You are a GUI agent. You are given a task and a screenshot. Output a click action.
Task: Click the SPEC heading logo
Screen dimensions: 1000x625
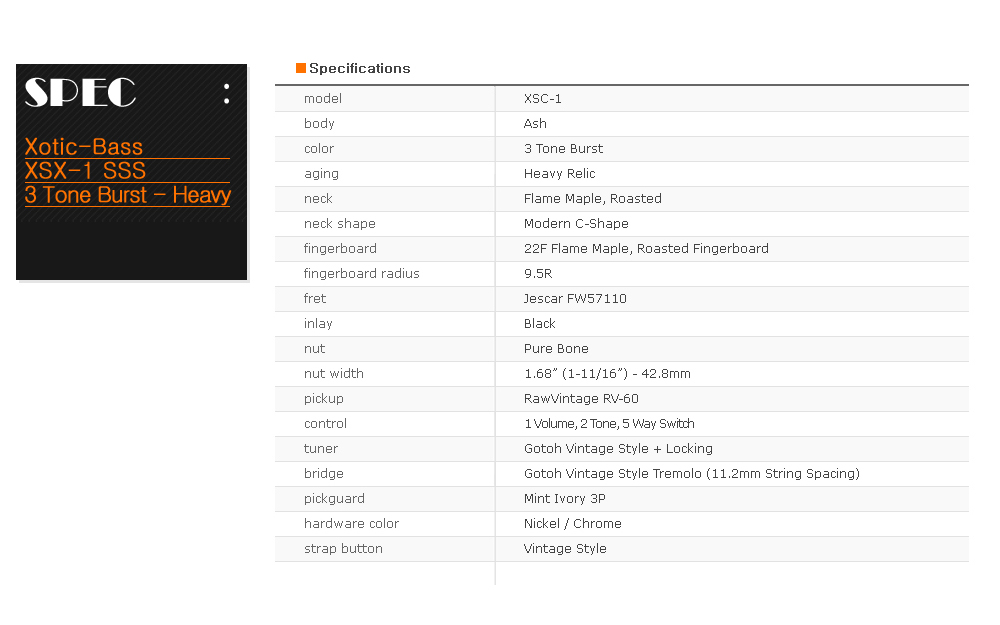80,93
